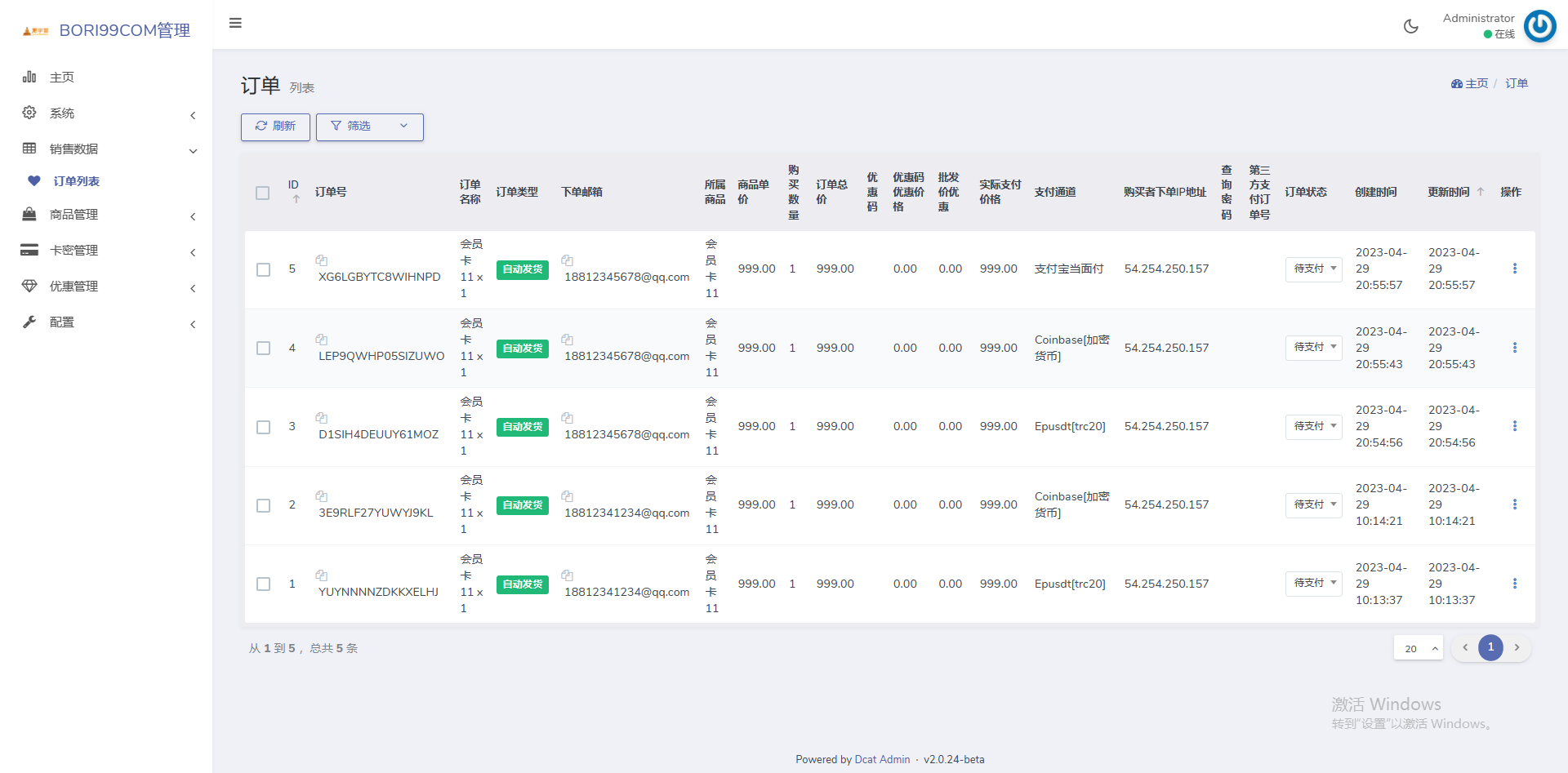Copy email icon for order 4
This screenshot has height=773, width=1568.
click(x=568, y=340)
